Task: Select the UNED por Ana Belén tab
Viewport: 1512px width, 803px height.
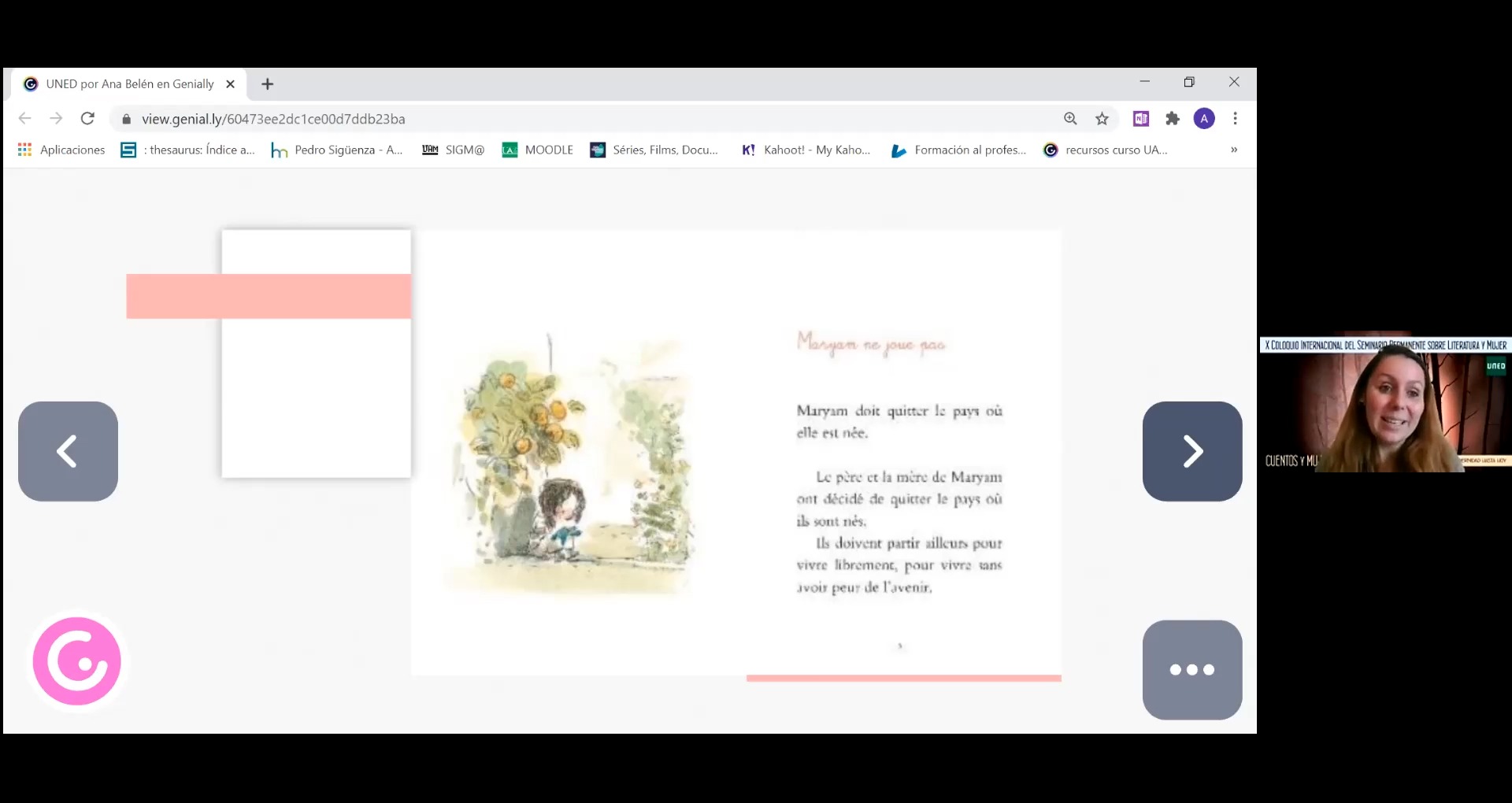Action: point(128,84)
